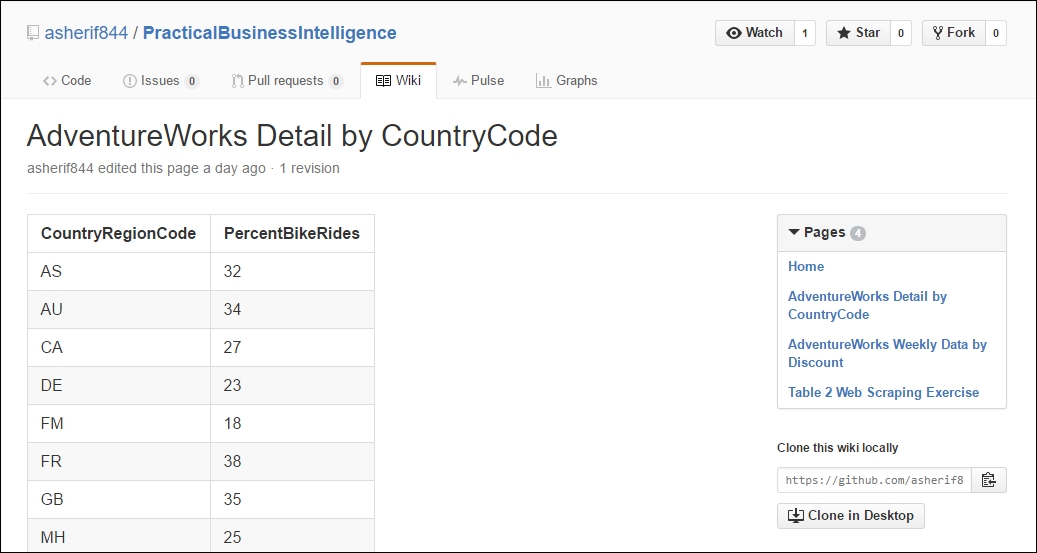Open the Home wiki page link
The image size is (1037, 553).
(806, 267)
